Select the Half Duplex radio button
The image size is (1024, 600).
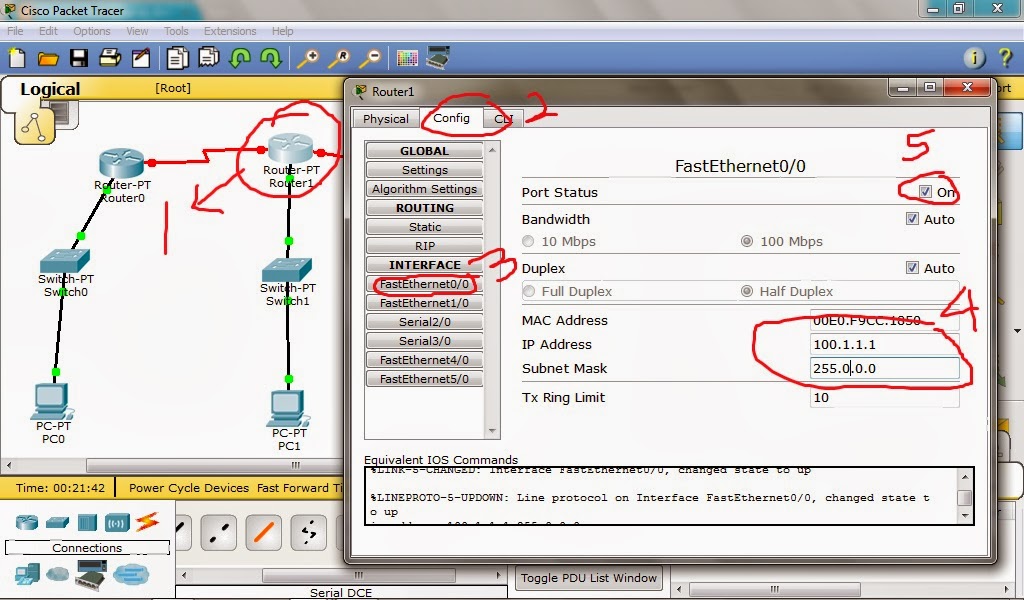747,291
